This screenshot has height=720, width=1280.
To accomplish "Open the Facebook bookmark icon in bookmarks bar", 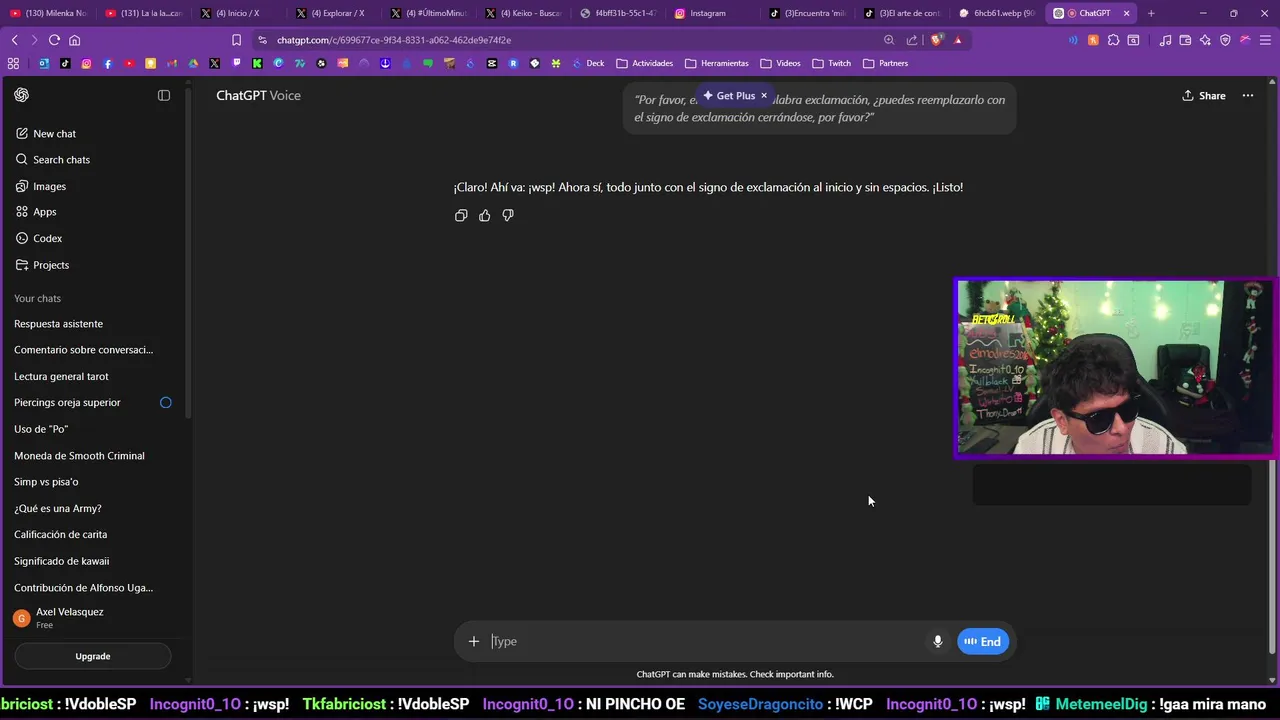I will (107, 63).
